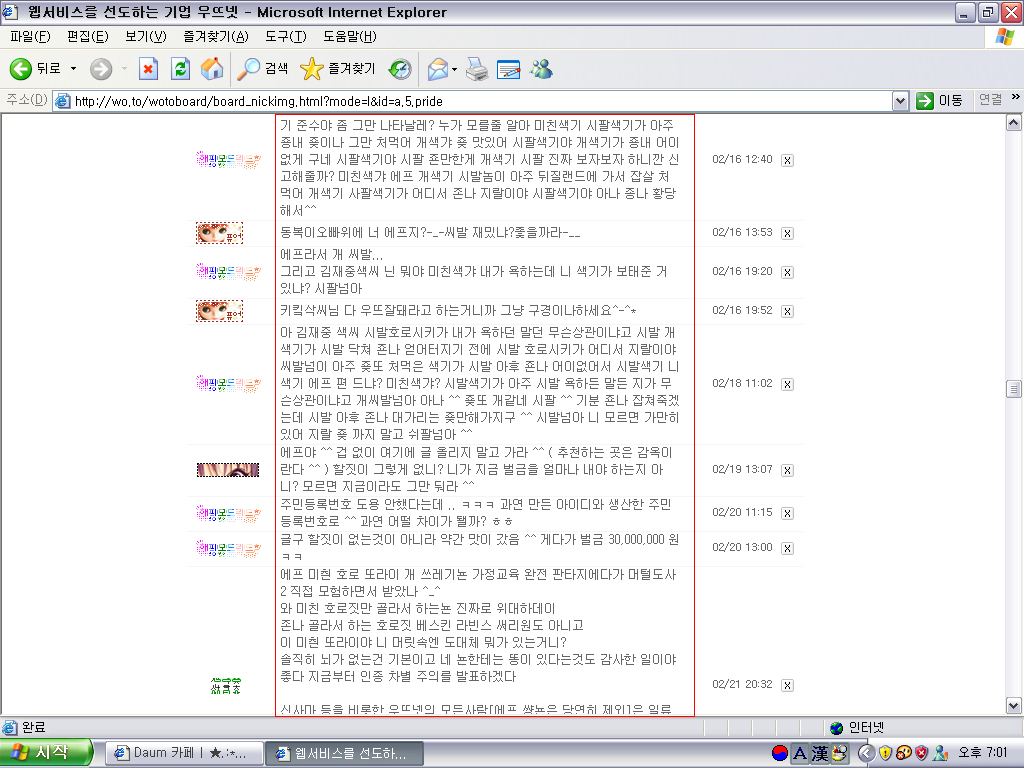Refresh the page with the toolbar icon

(180, 69)
